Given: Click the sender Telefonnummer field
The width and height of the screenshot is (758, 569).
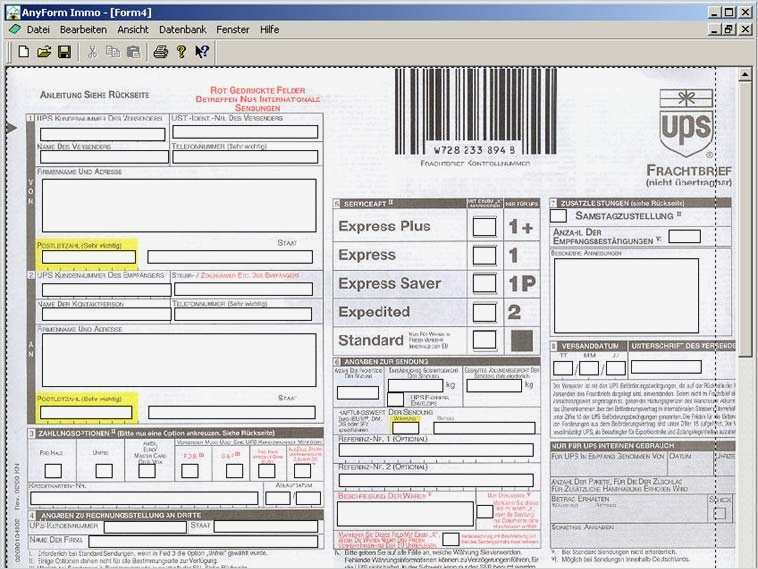Looking at the screenshot, I should [x=245, y=157].
